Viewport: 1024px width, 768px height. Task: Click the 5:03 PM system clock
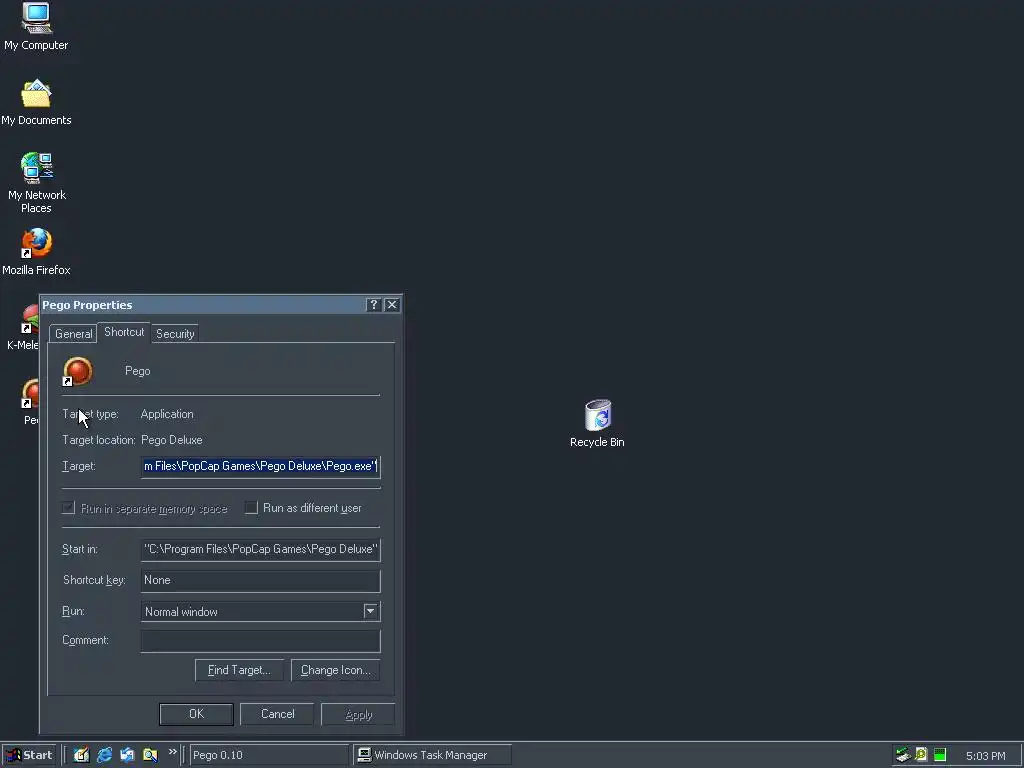[985, 756]
